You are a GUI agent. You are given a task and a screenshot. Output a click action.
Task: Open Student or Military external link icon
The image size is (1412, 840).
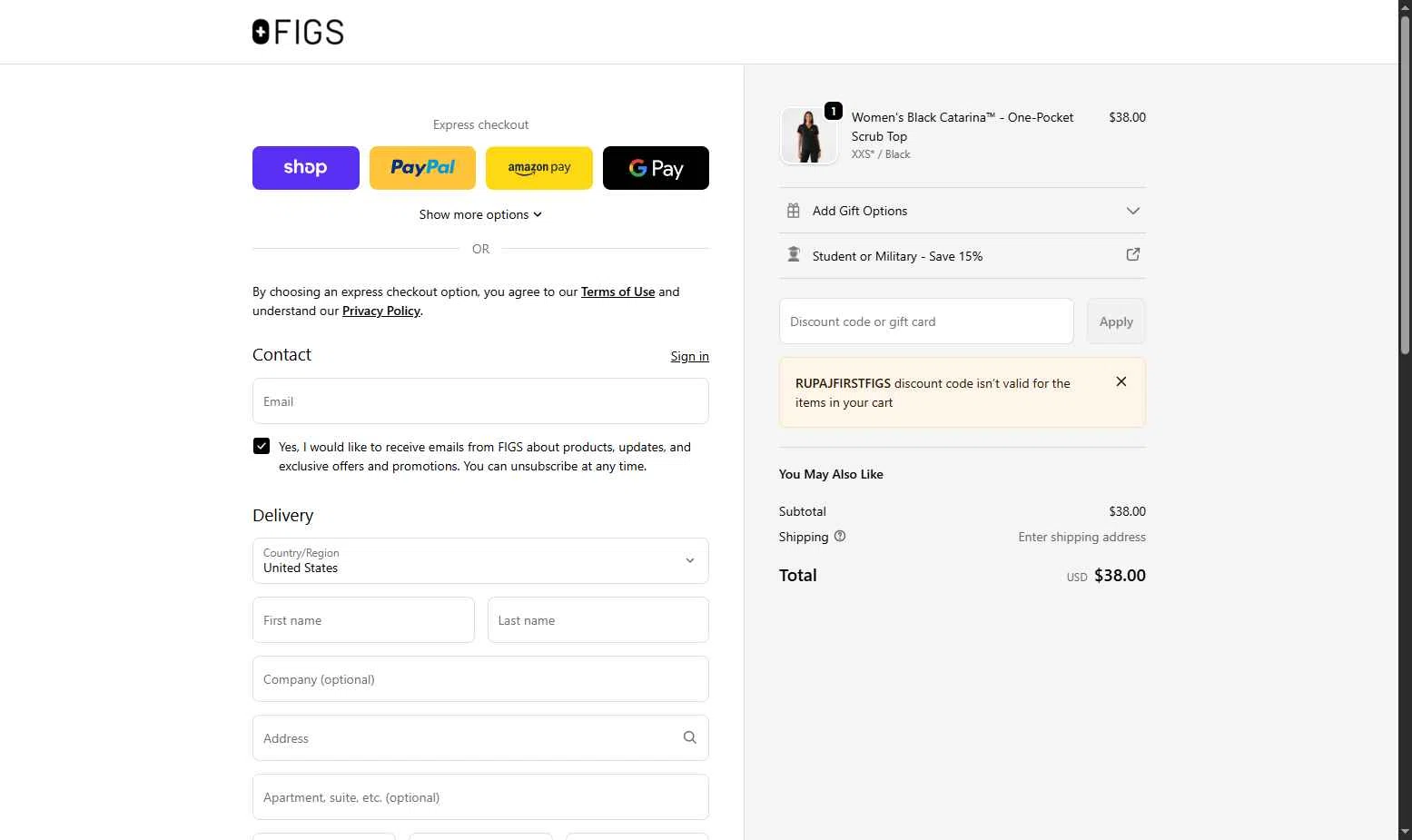[x=1133, y=255]
